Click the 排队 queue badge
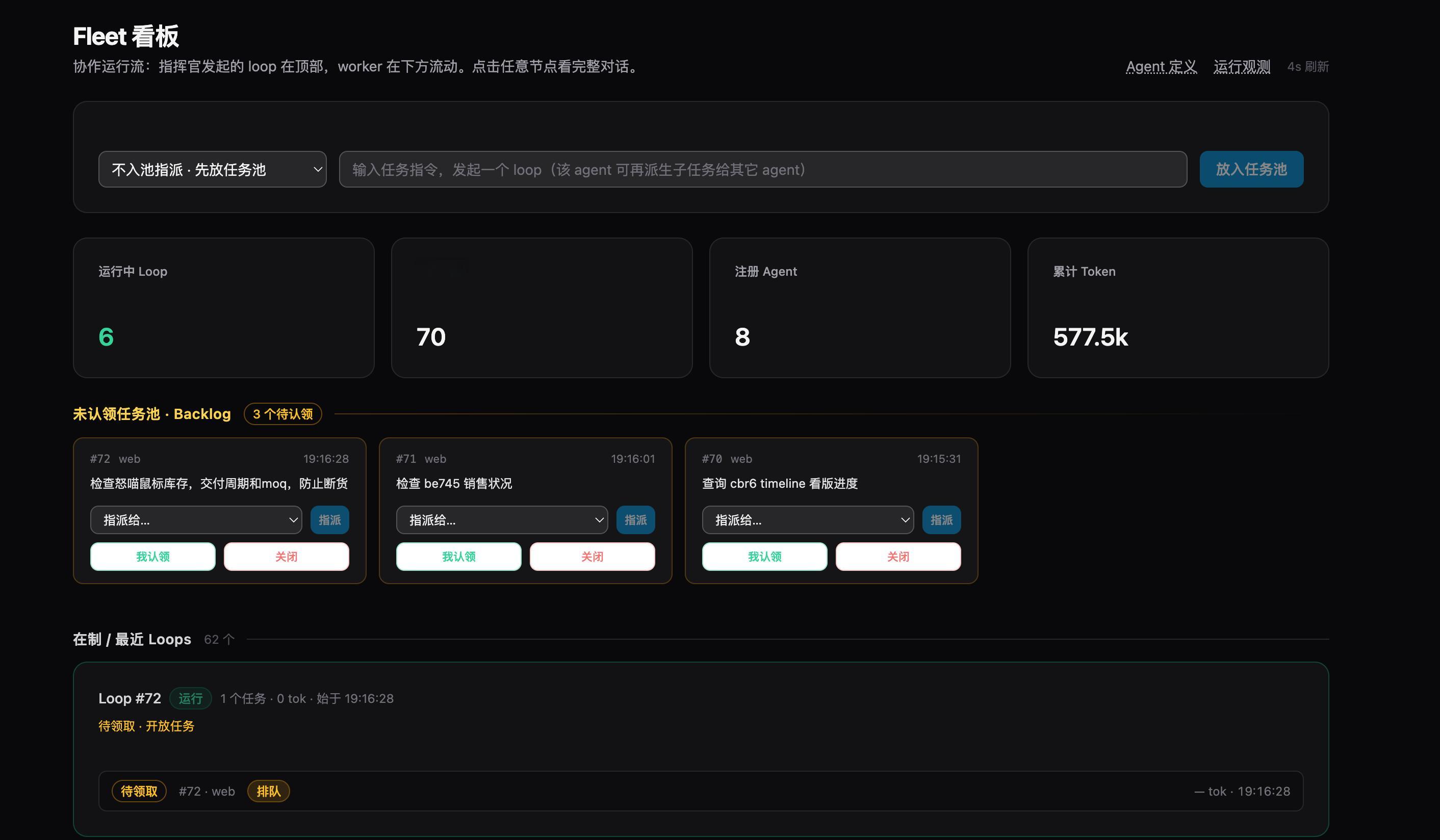 [x=268, y=791]
